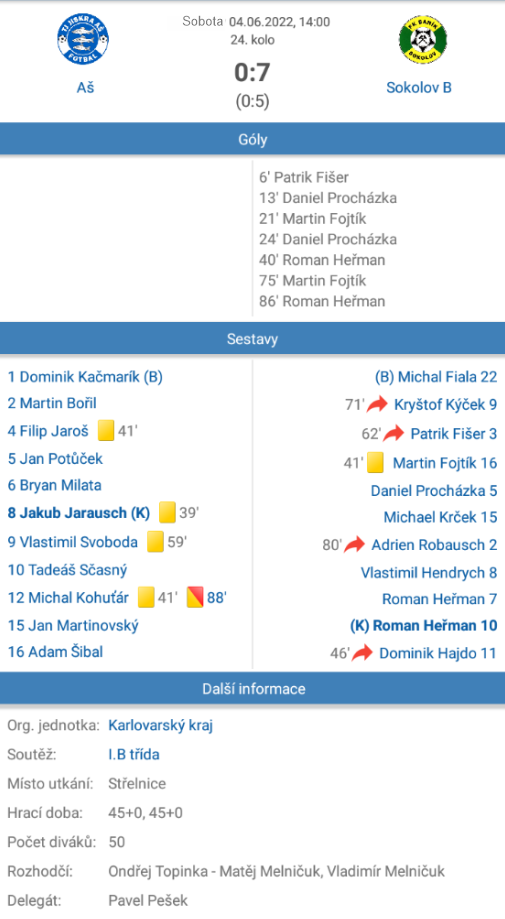The height and width of the screenshot is (919, 505).
Task: Open goalkeeper Dominik Kačmarík player link
Action: pyautogui.click(x=85, y=377)
